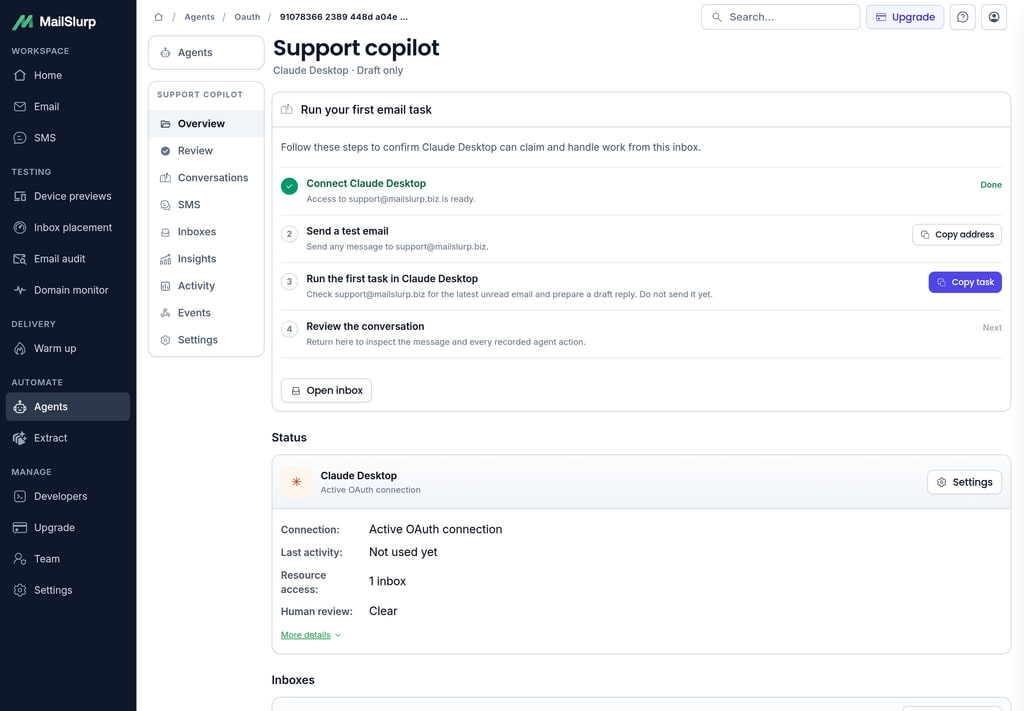The width and height of the screenshot is (1024, 711).
Task: Click the Active OAuth connection value
Action: coord(436,529)
